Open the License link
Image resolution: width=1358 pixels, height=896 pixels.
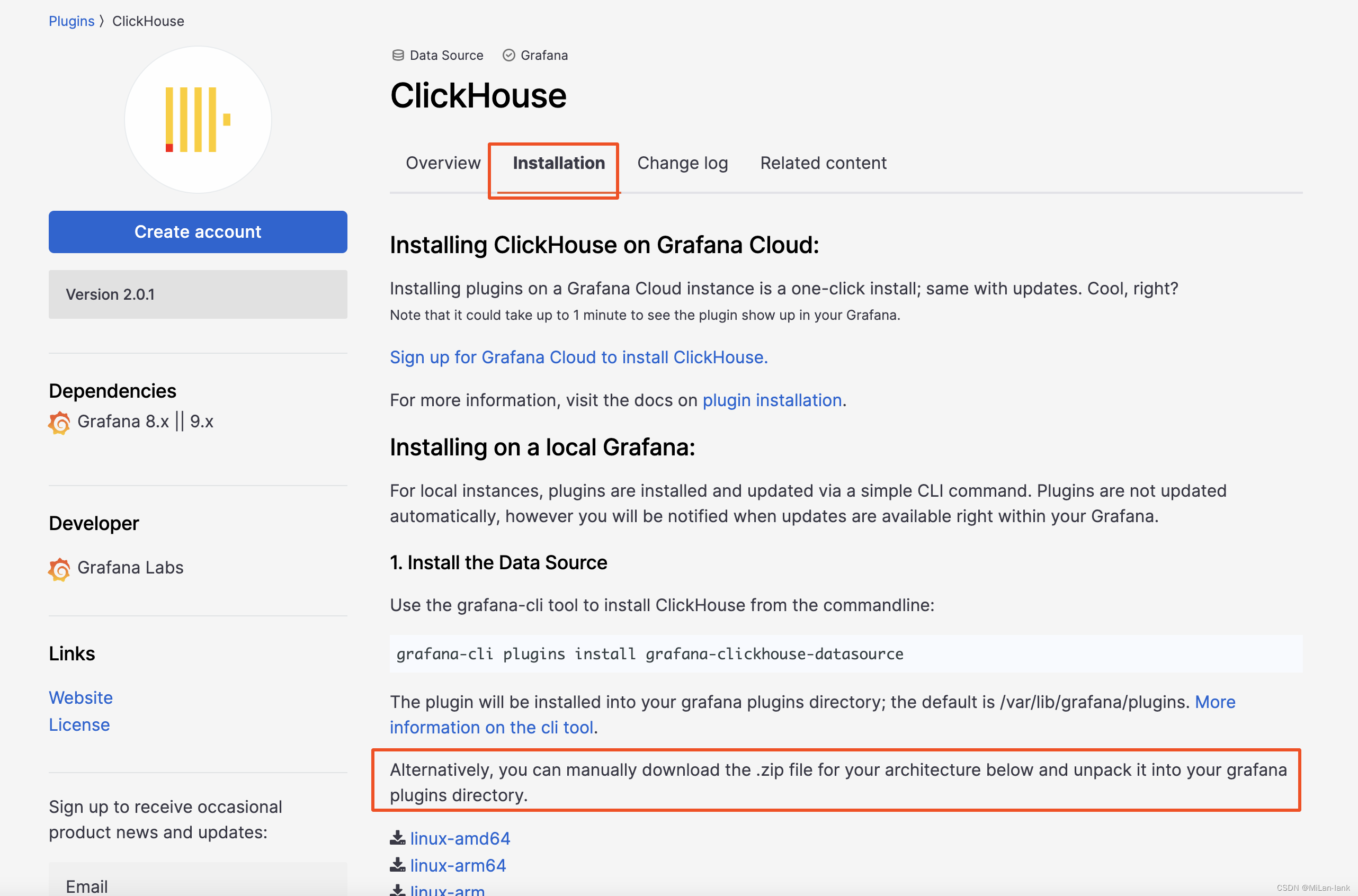click(x=79, y=724)
